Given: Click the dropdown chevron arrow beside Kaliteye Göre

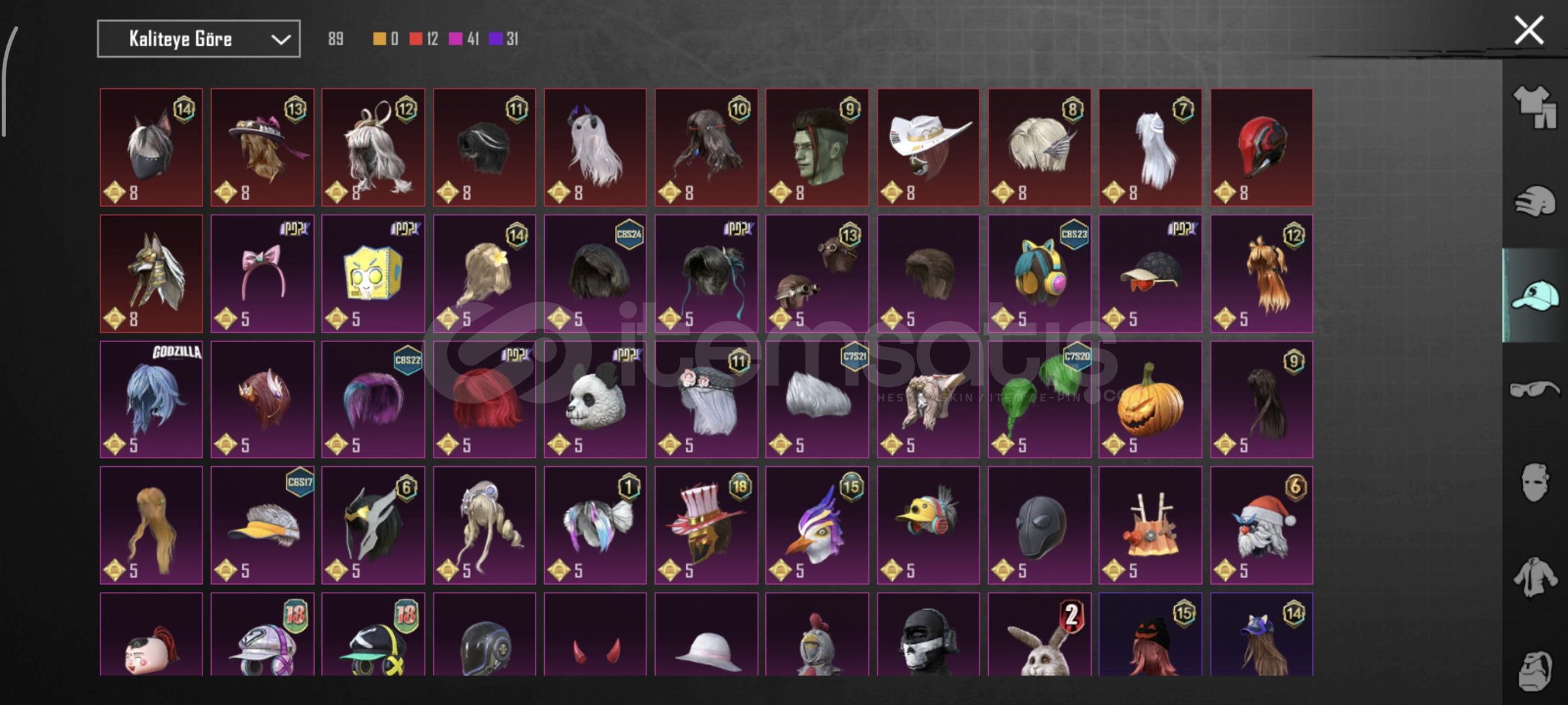Looking at the screenshot, I should tap(281, 40).
